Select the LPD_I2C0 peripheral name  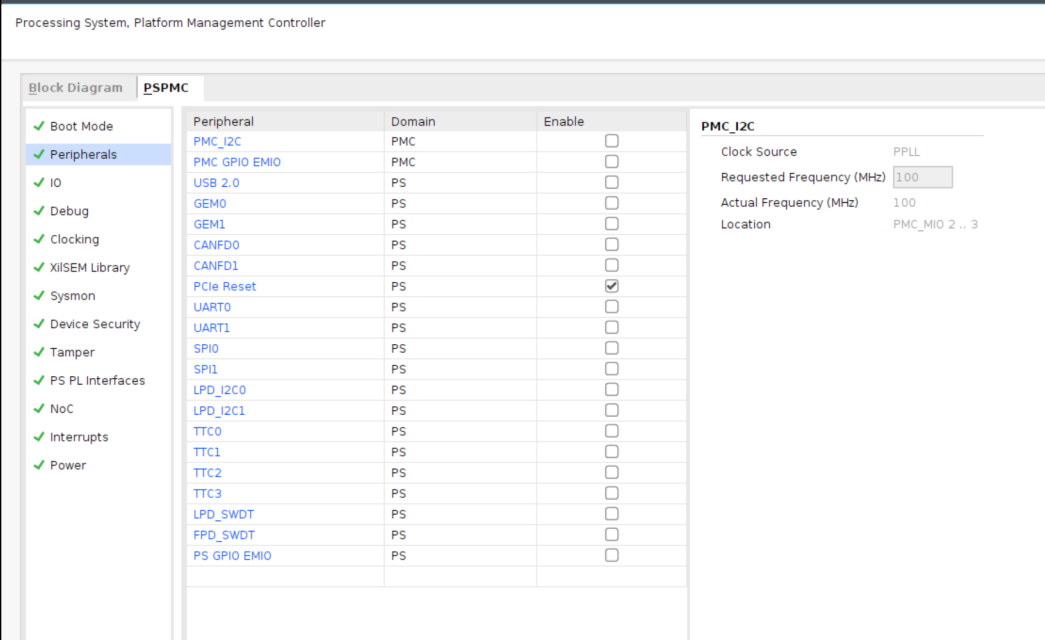[217, 390]
